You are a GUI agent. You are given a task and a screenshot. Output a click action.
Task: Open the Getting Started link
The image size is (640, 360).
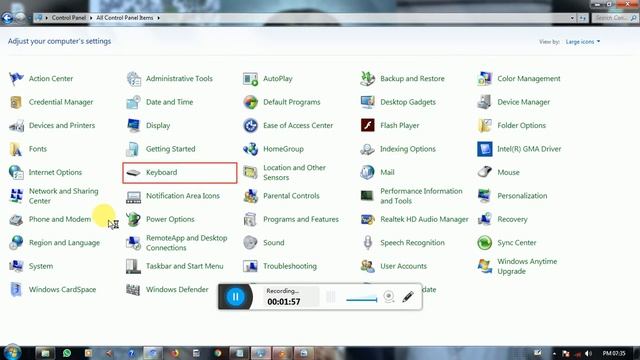(x=171, y=149)
